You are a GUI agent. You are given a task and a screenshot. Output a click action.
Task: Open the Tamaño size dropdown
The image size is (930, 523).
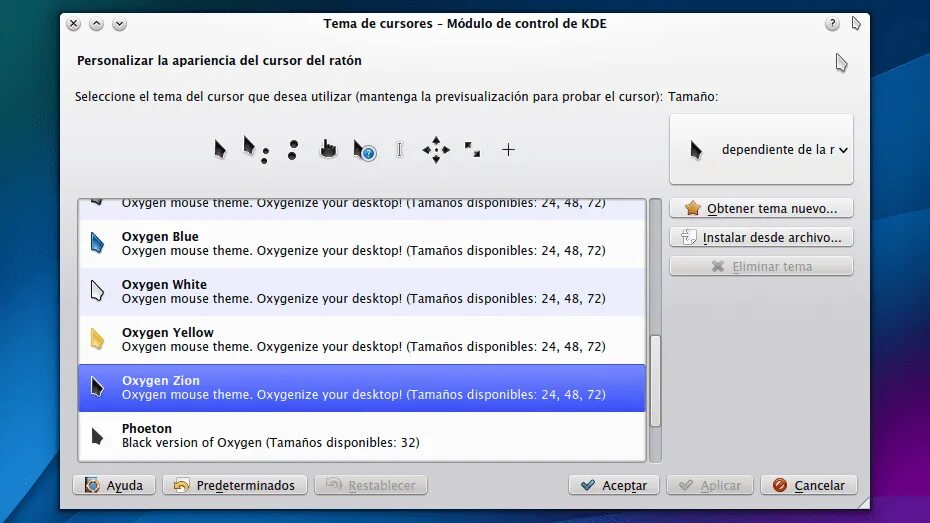(762, 149)
